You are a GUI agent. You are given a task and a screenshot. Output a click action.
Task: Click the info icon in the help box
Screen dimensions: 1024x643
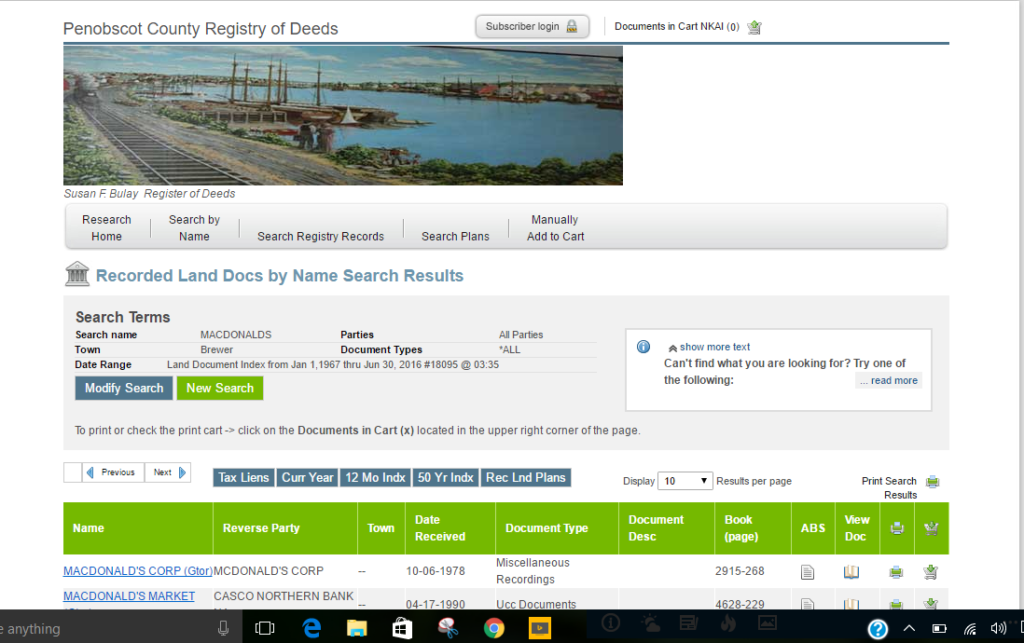click(643, 347)
